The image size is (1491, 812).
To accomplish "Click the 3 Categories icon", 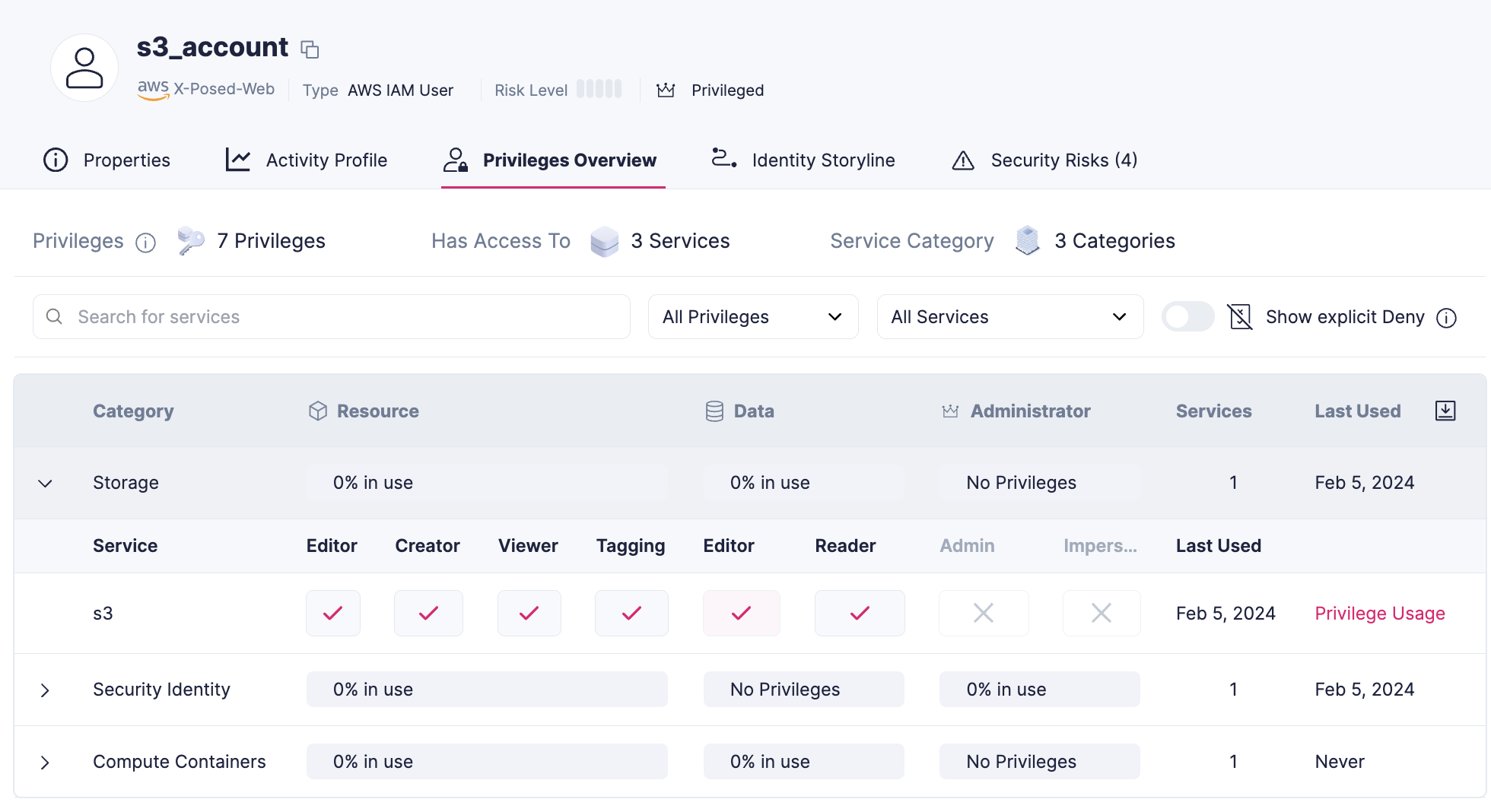I will (1028, 241).
